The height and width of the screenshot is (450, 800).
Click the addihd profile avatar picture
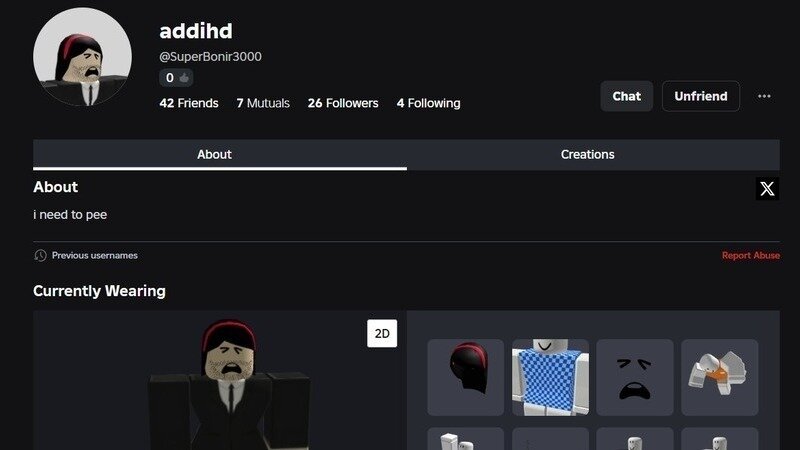point(82,57)
